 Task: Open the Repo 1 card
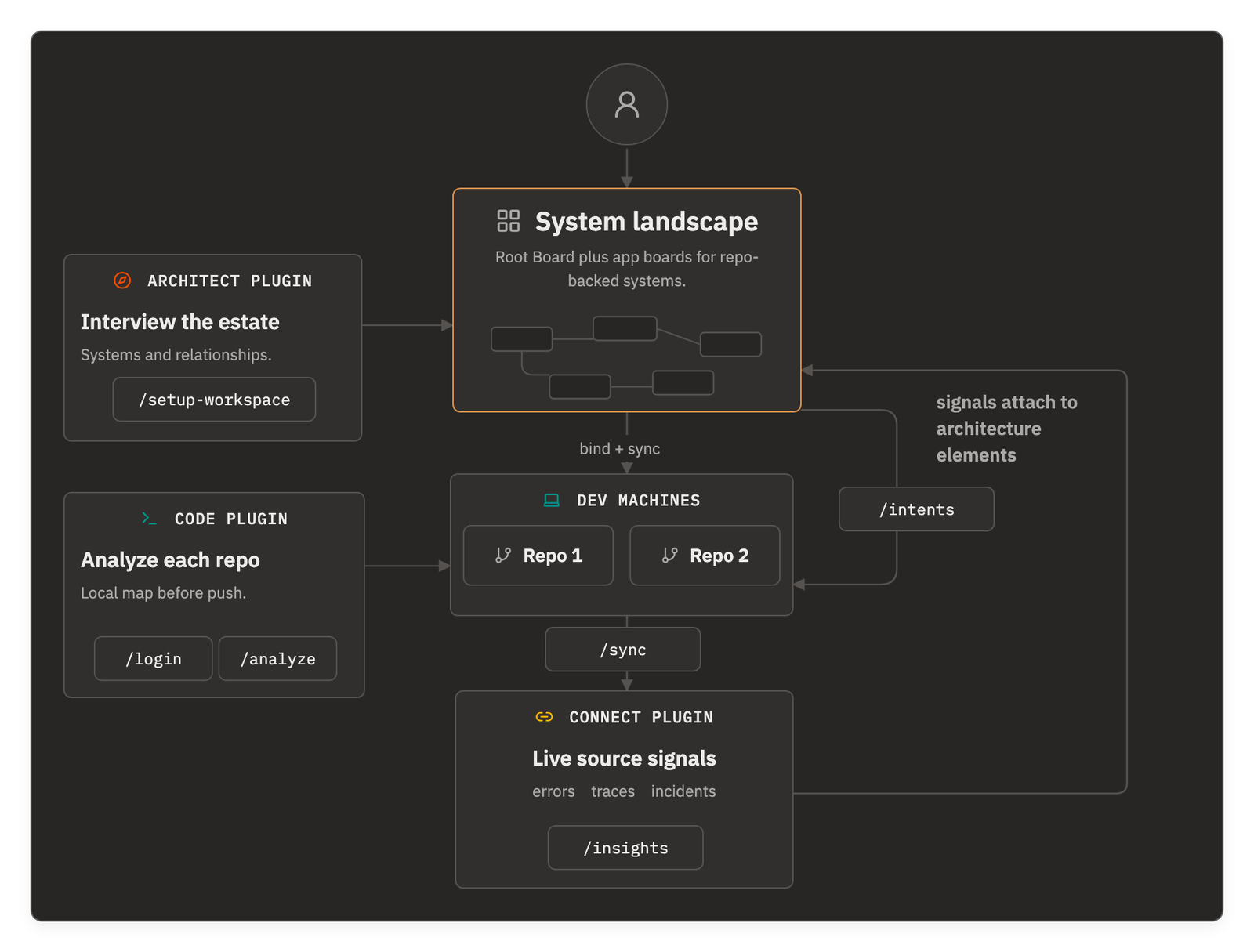[538, 556]
